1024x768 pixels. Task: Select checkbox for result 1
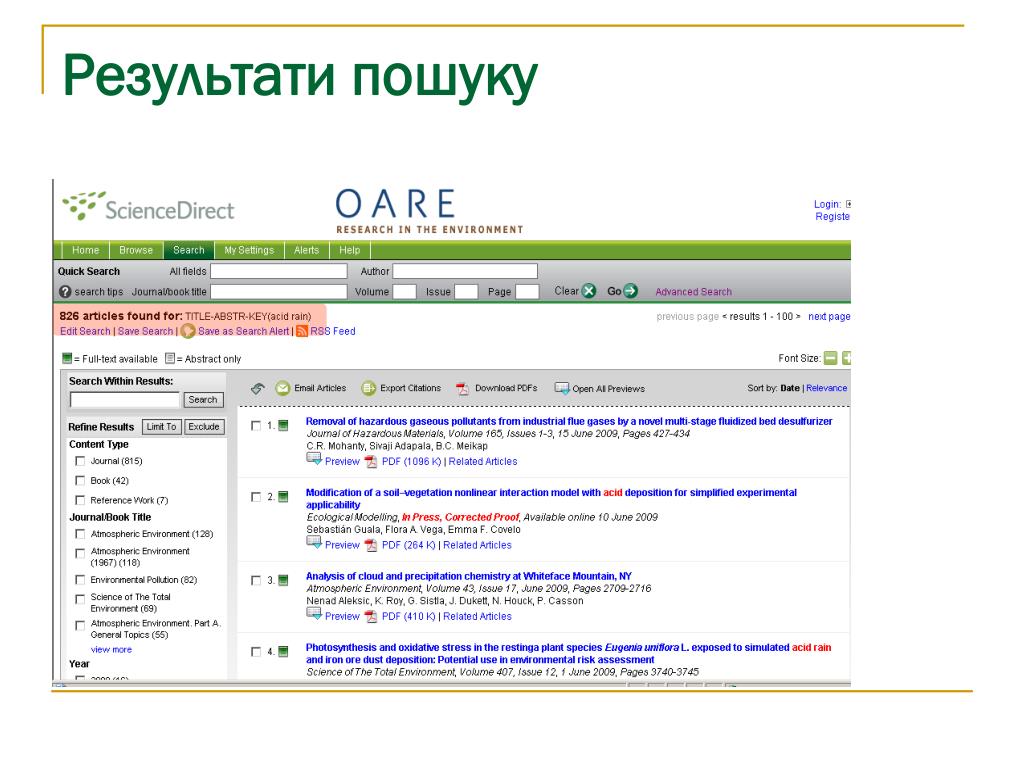coord(256,426)
